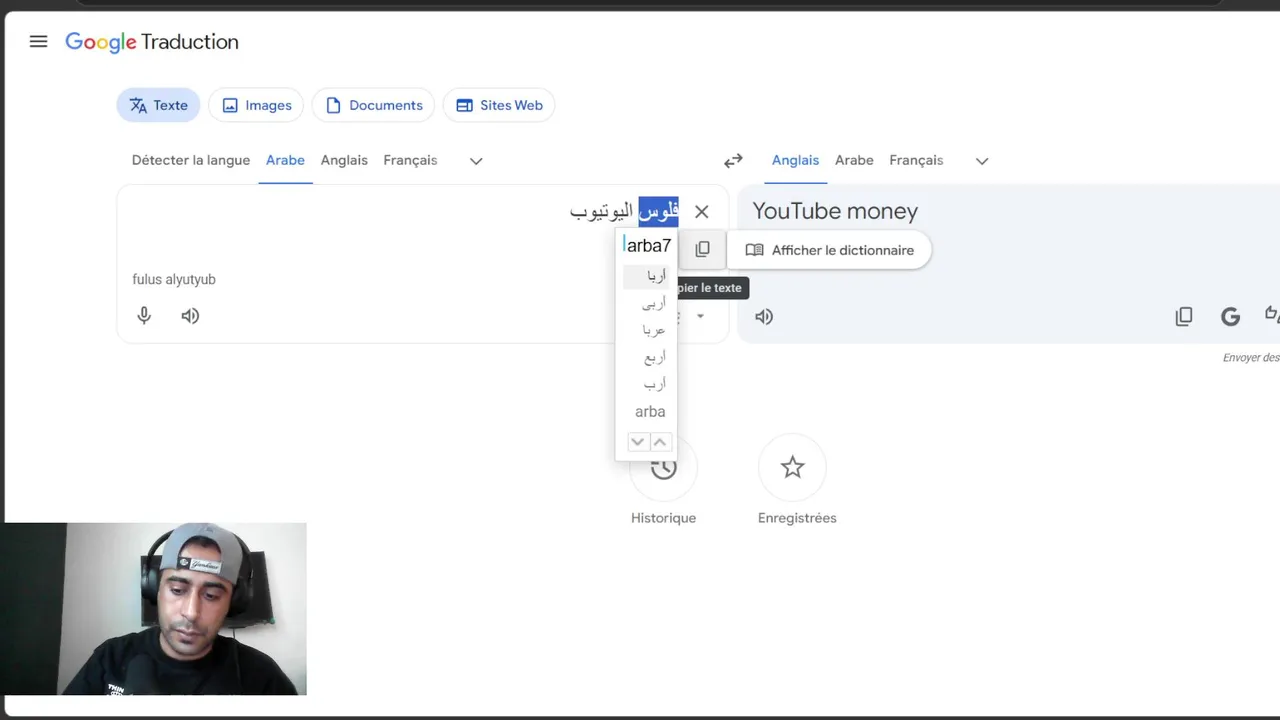
Task: Switch to Sites Web translation mode
Action: [x=499, y=105]
